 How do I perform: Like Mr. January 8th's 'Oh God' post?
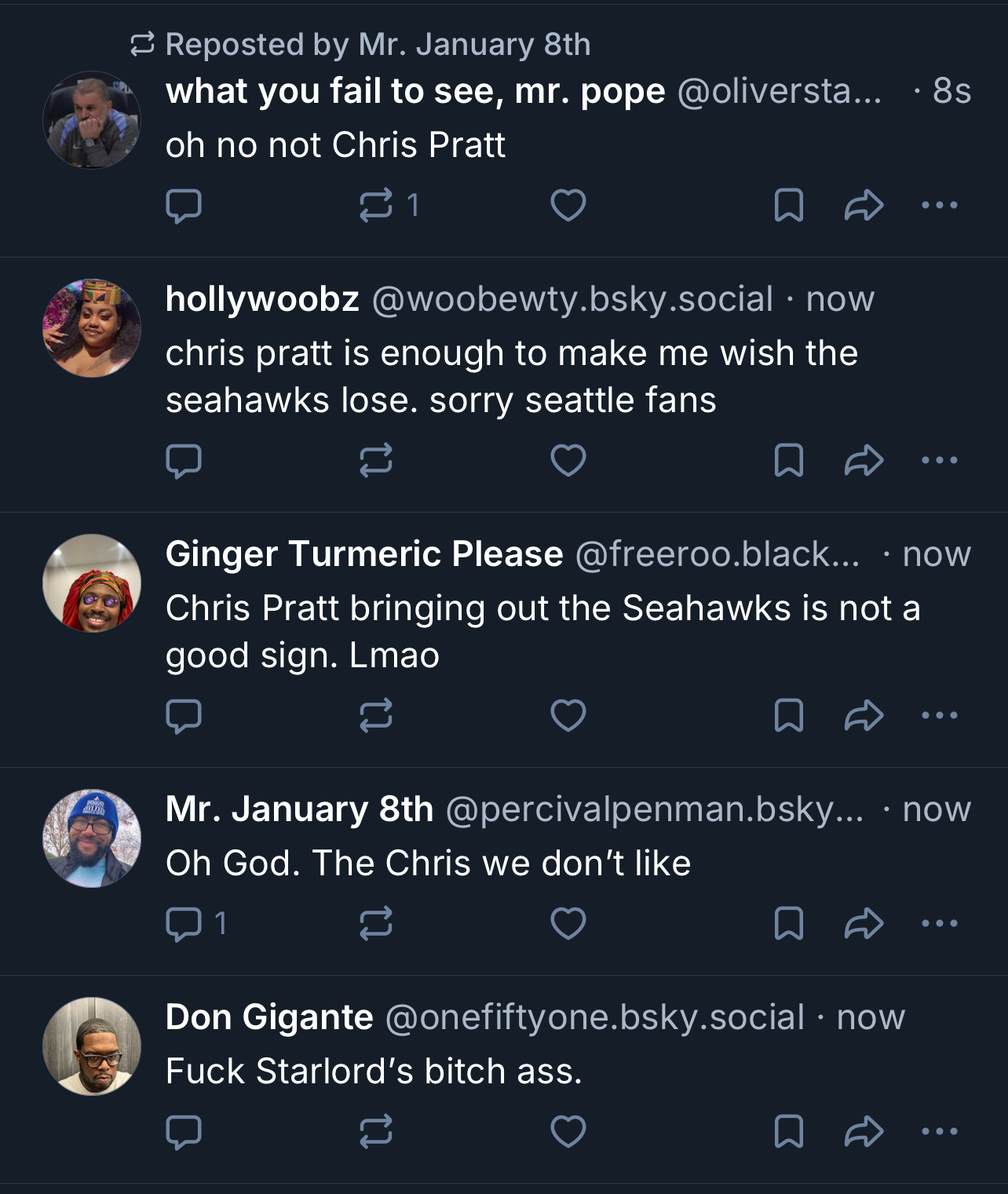pos(568,924)
